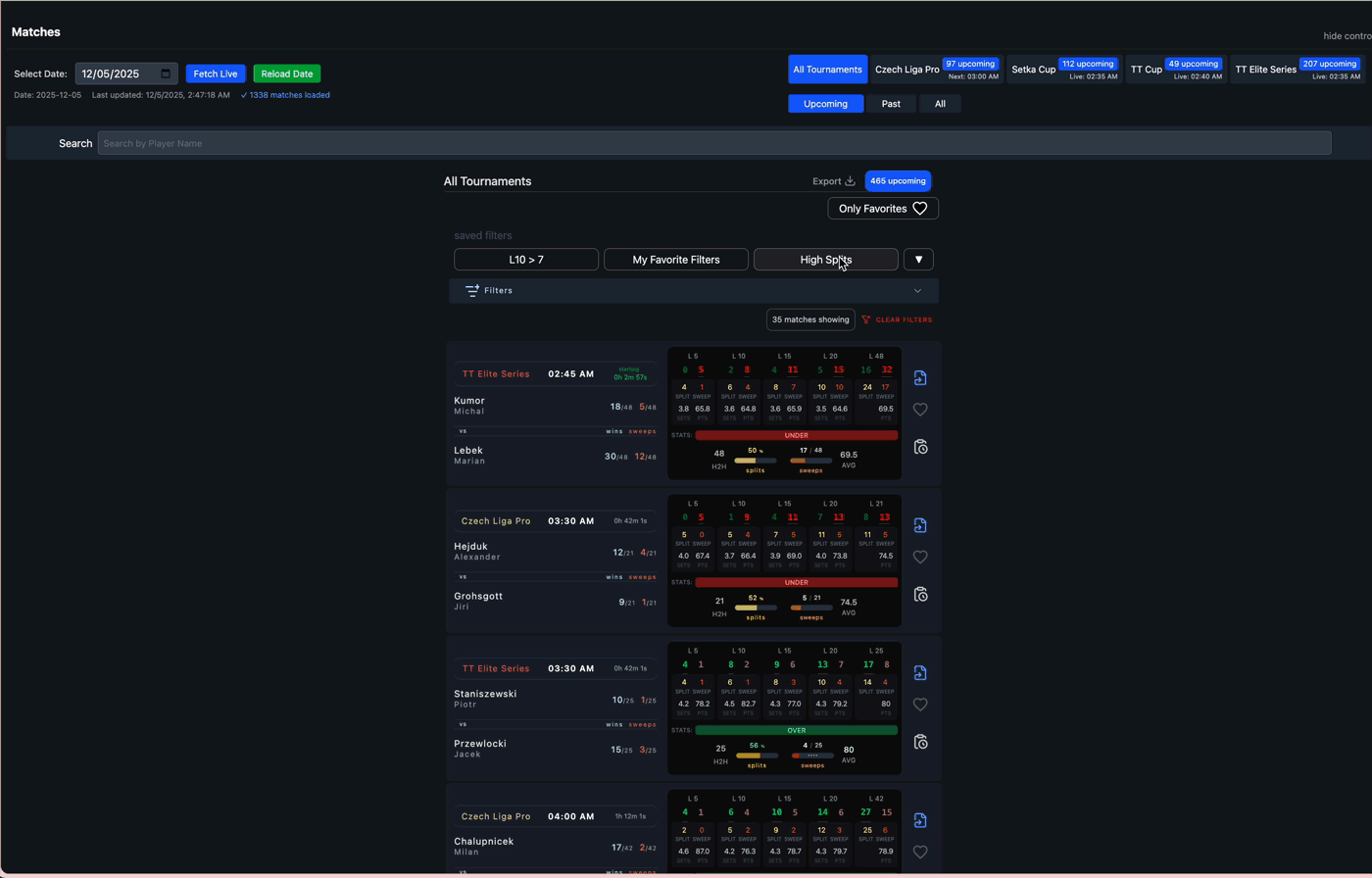The image size is (1372, 878).
Task: Click the Search by Player Name field
Action: (713, 143)
